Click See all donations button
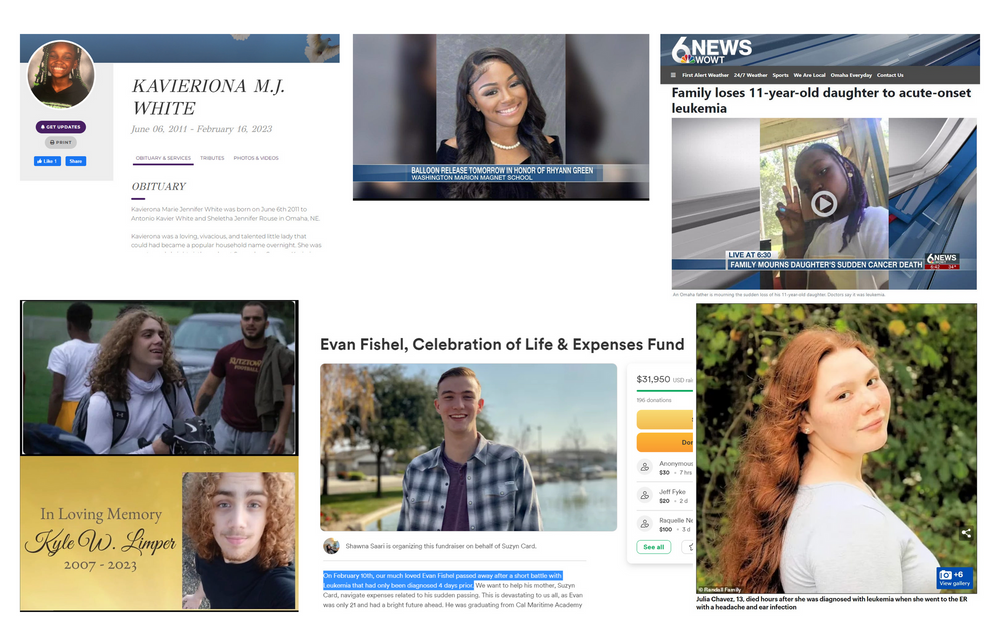The width and height of the screenshot is (1000, 643). (x=654, y=547)
